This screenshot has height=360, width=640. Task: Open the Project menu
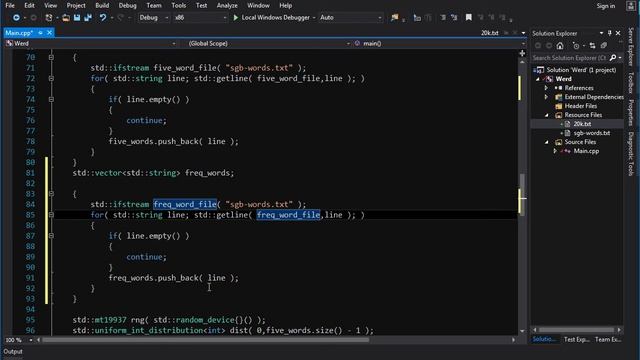(76, 6)
